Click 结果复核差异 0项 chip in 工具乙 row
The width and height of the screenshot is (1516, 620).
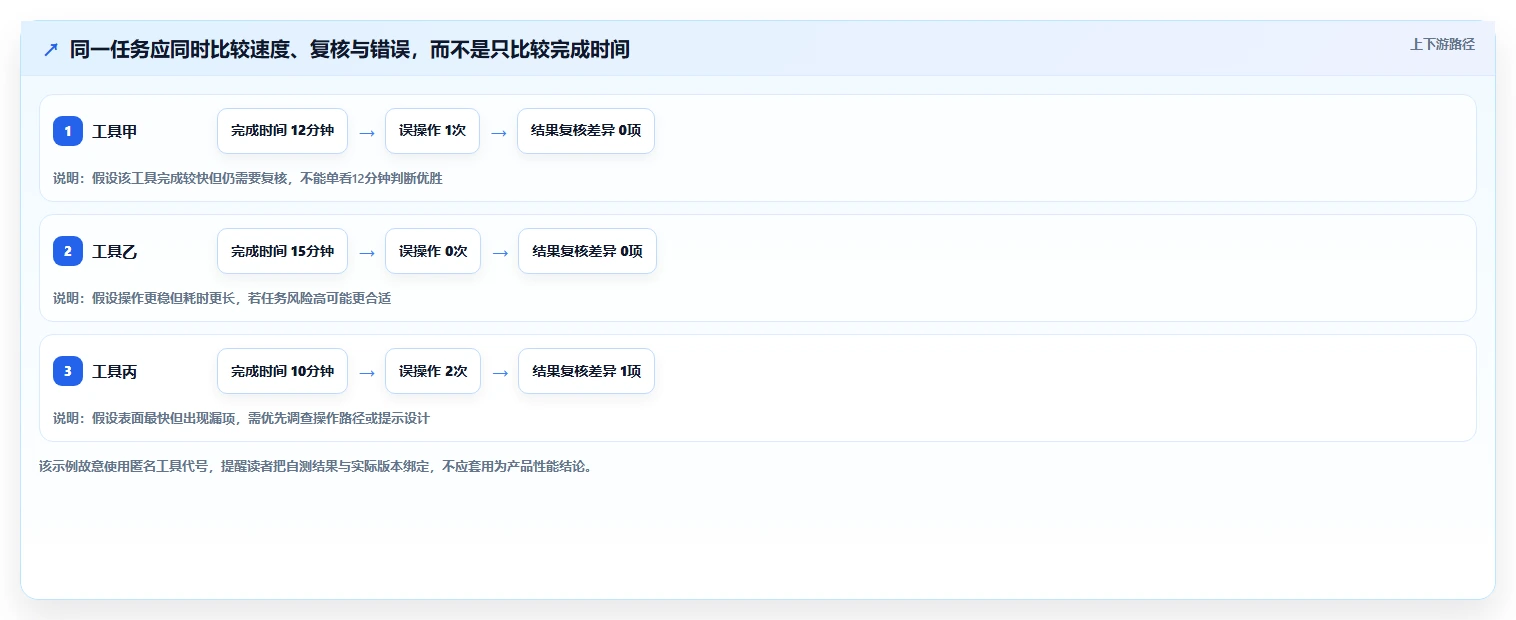[587, 251]
